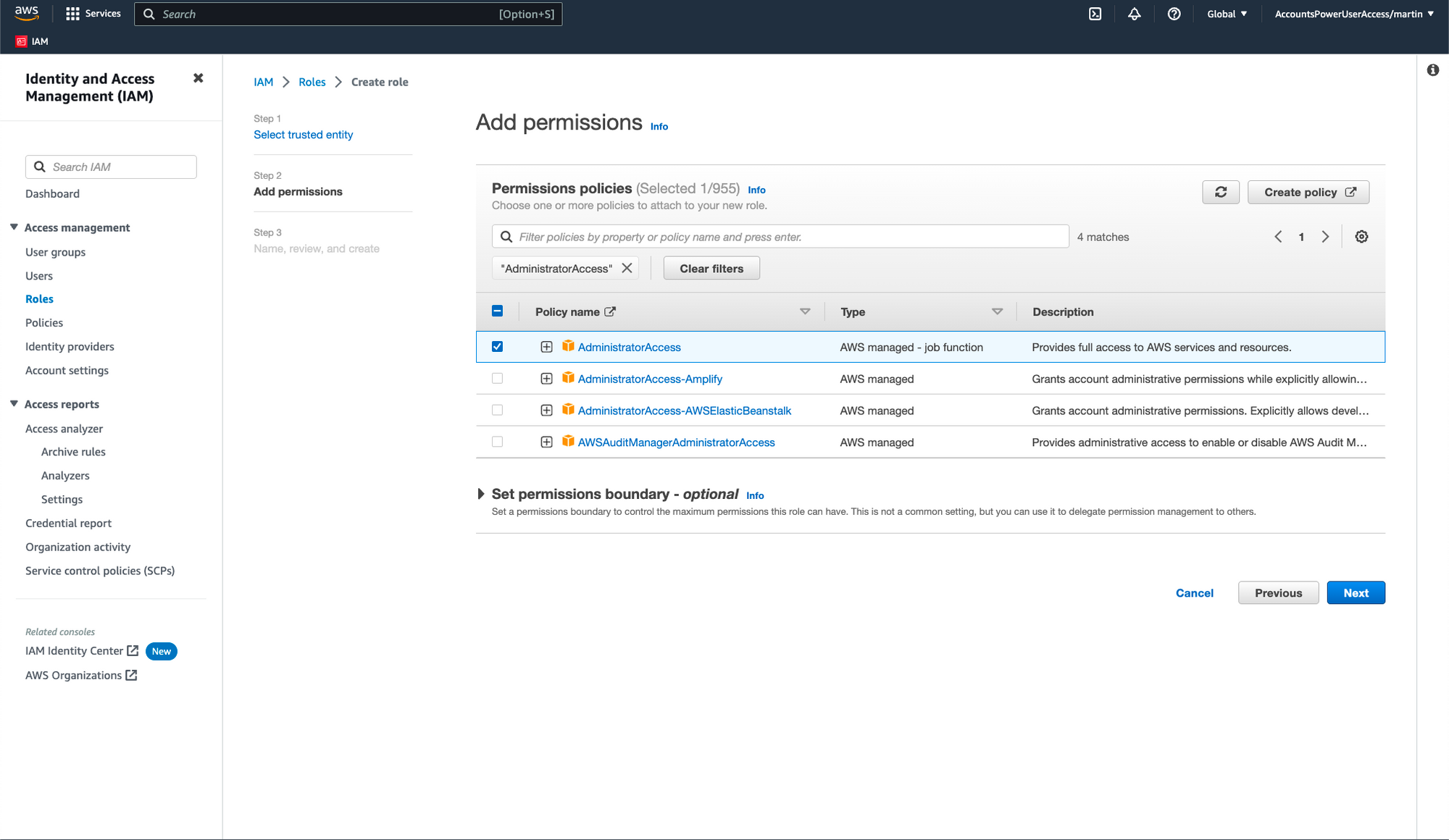Click the info panel icon on the right
This screenshot has height=840, width=1449.
pyautogui.click(x=1433, y=70)
